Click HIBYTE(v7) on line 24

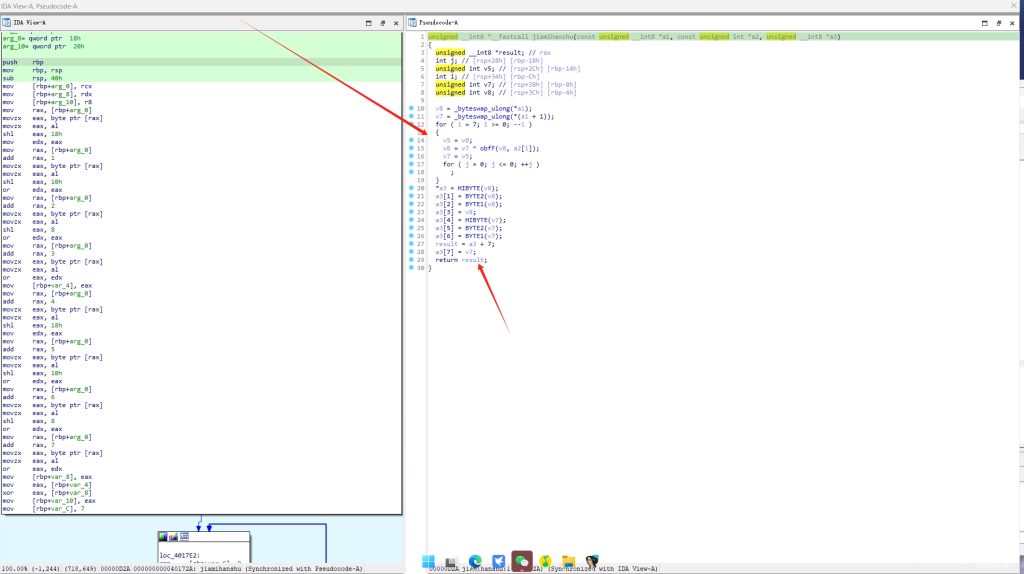(485, 220)
